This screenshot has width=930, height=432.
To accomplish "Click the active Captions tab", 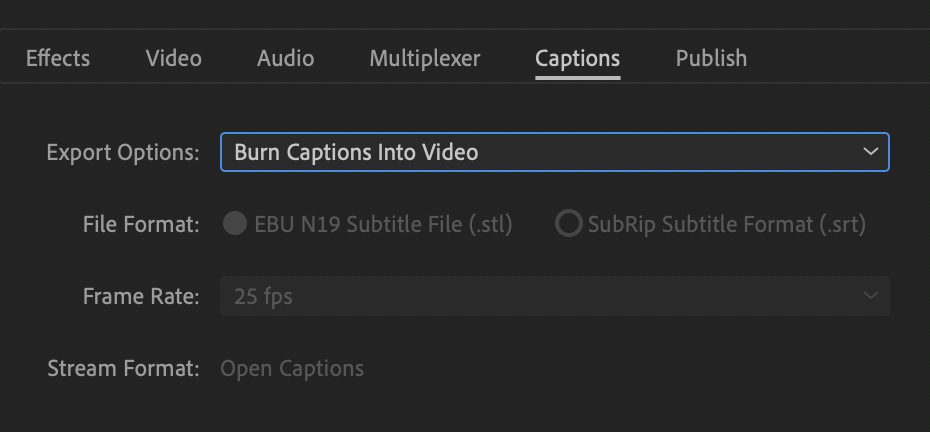I will [577, 59].
